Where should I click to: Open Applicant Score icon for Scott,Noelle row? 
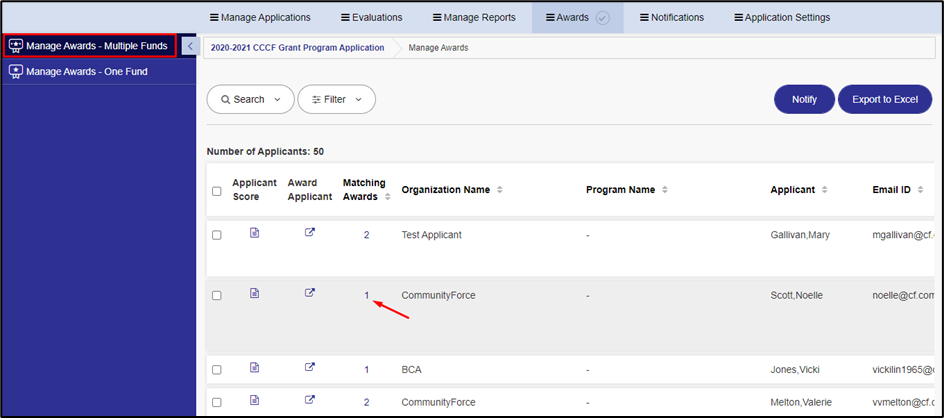(x=255, y=293)
